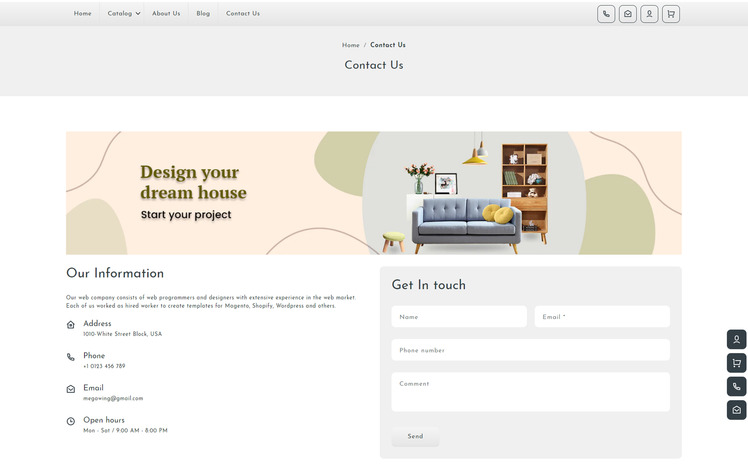Click the Contact Us page title
The width and height of the screenshot is (748, 465).
pos(374,65)
